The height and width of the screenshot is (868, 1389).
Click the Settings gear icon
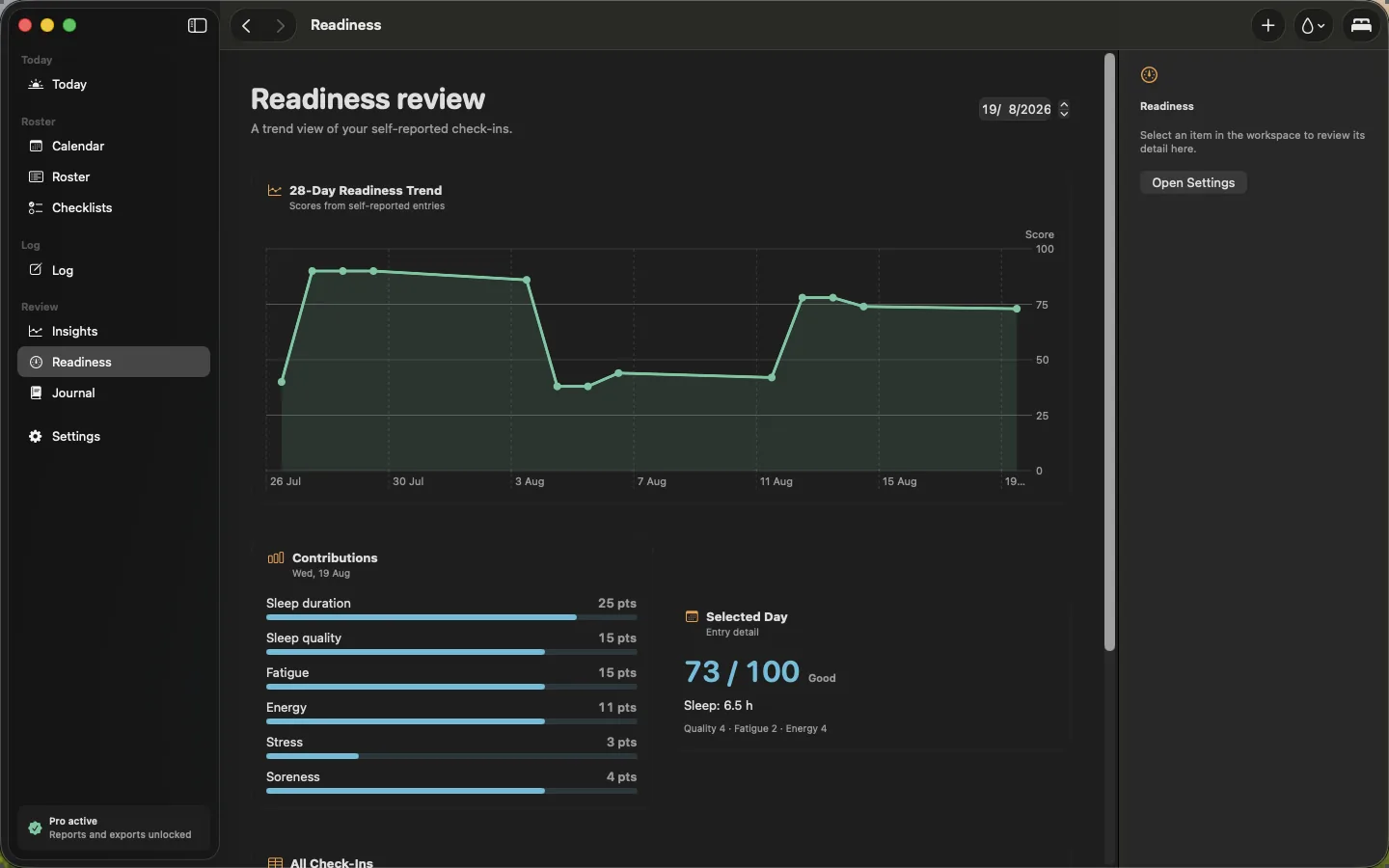(x=36, y=437)
